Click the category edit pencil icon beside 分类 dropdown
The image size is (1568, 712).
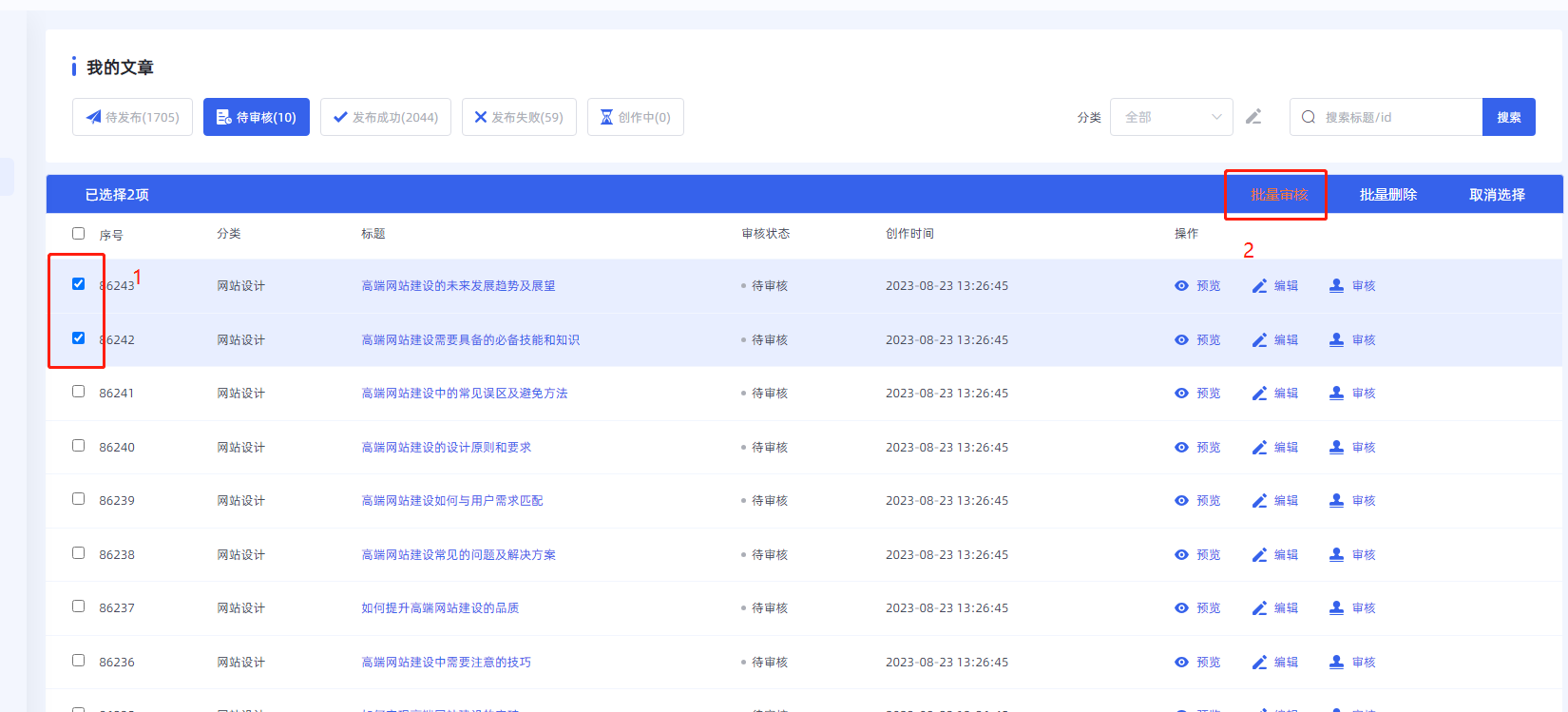(1253, 117)
